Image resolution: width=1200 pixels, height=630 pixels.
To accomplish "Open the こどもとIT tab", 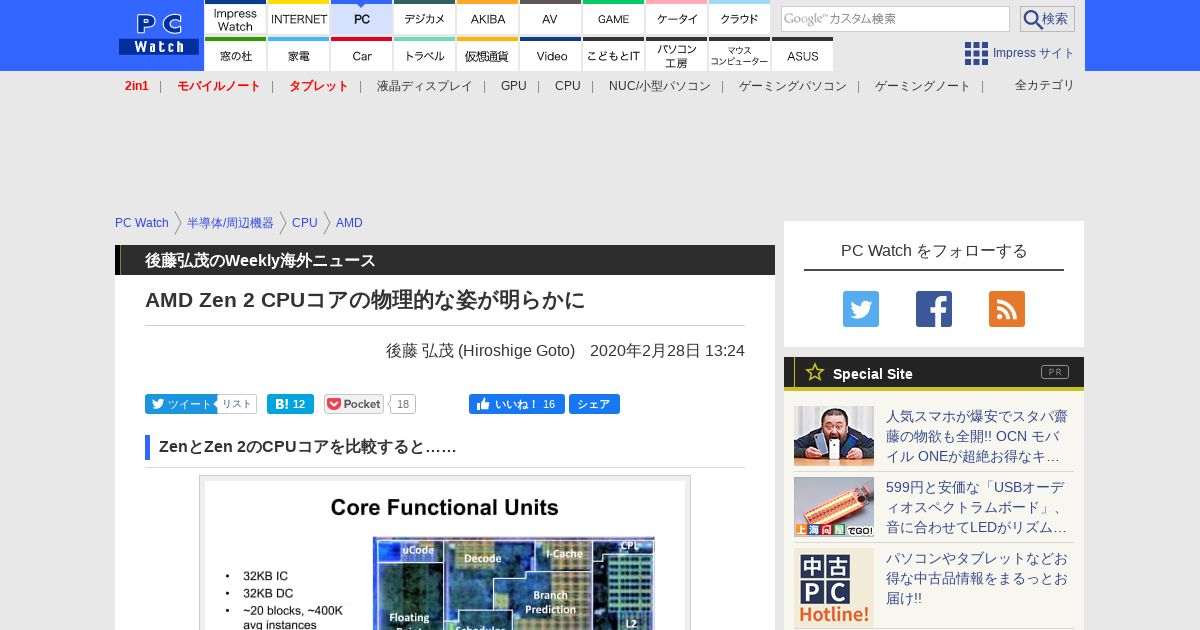I will [x=613, y=55].
